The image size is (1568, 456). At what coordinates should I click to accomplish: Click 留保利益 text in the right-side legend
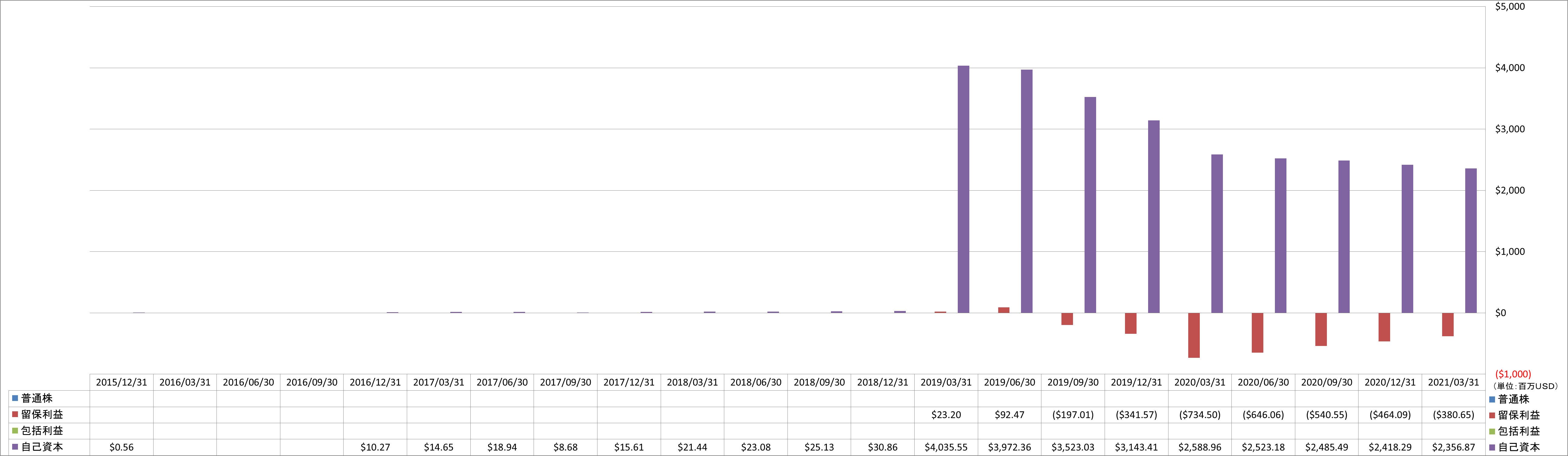tap(1519, 415)
